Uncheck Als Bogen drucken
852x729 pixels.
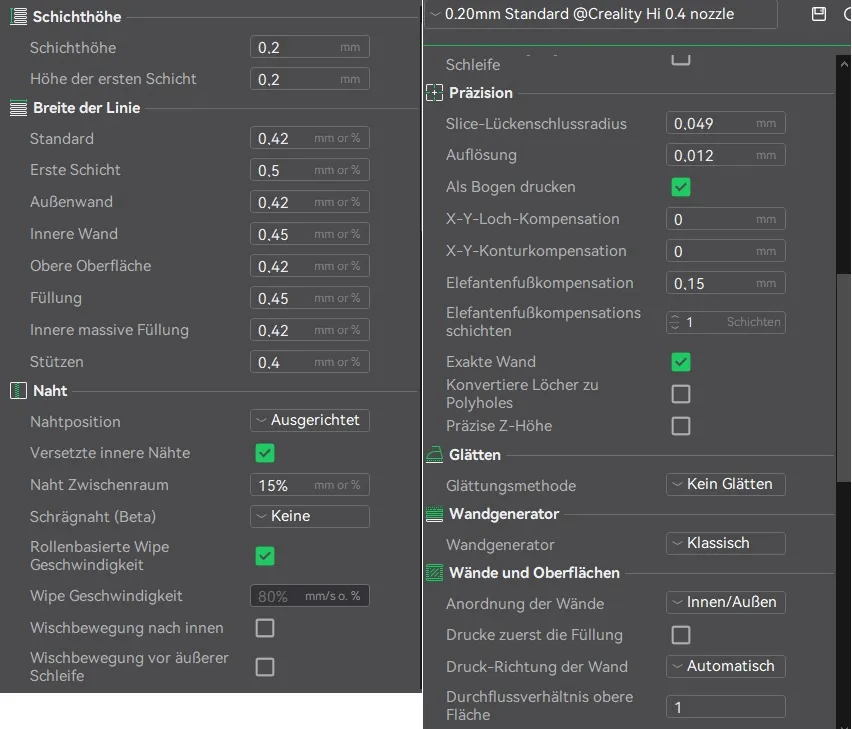click(x=681, y=187)
